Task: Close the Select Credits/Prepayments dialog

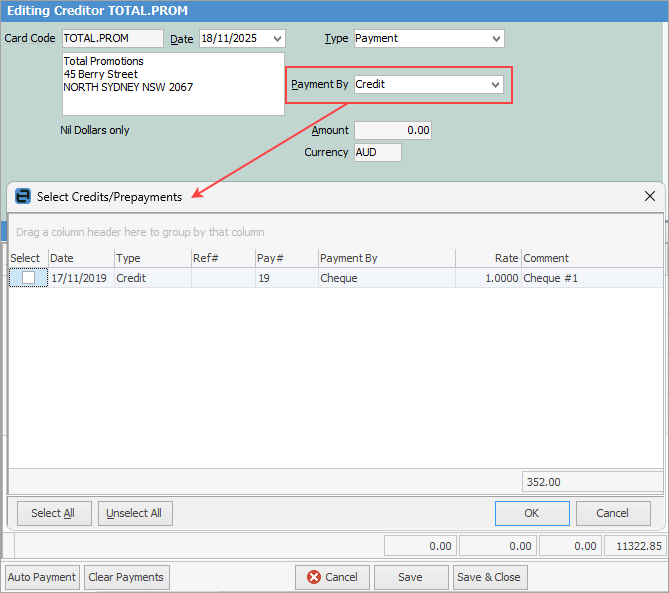Action: point(649,196)
